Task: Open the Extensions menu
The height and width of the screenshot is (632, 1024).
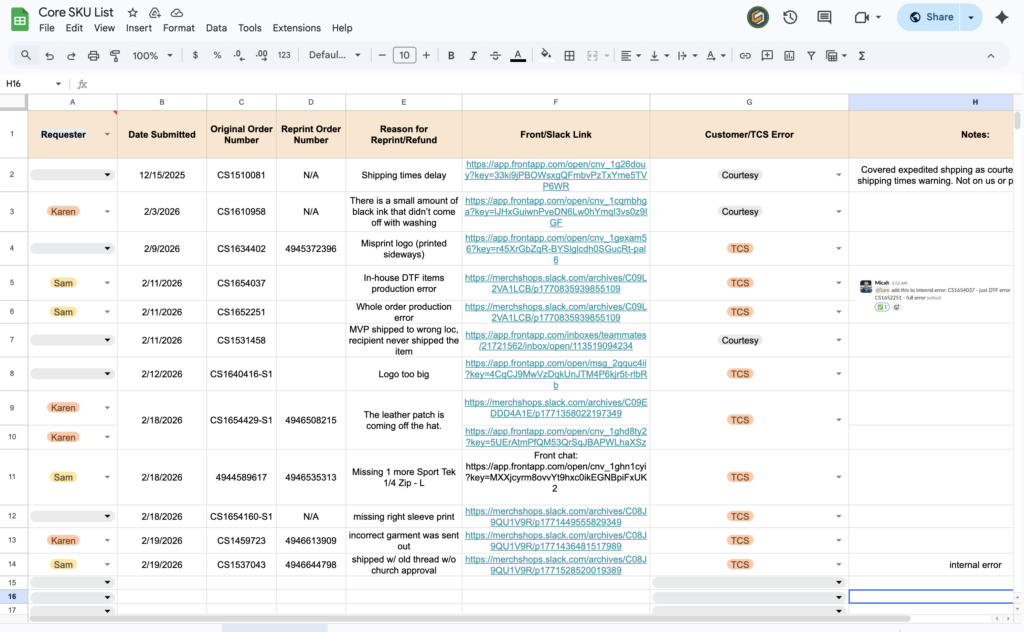Action: coord(296,28)
